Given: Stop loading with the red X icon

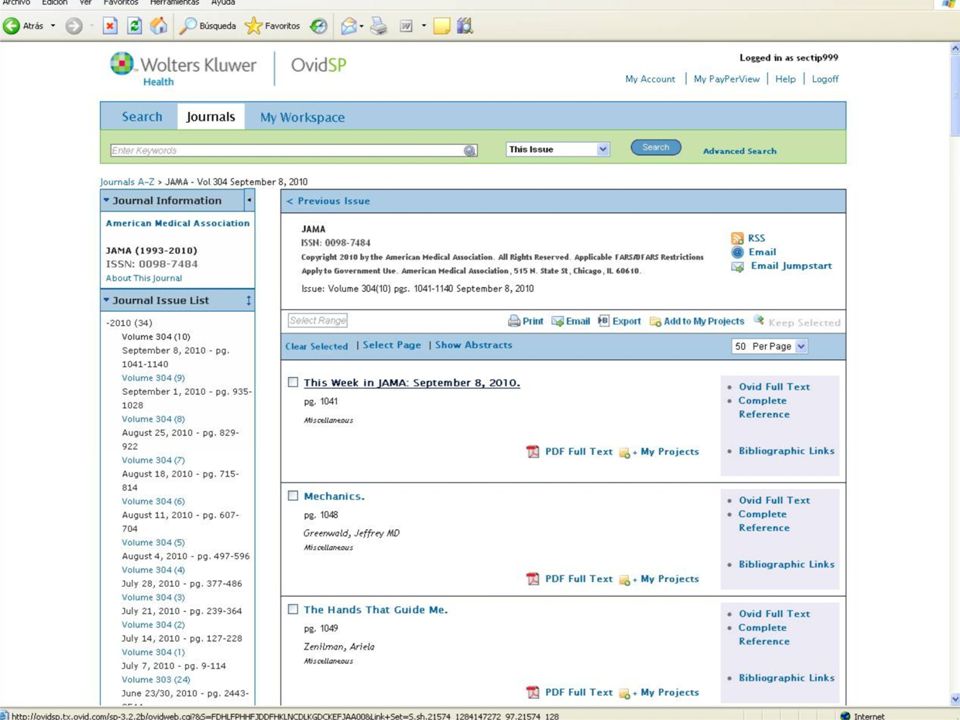Looking at the screenshot, I should click(110, 26).
